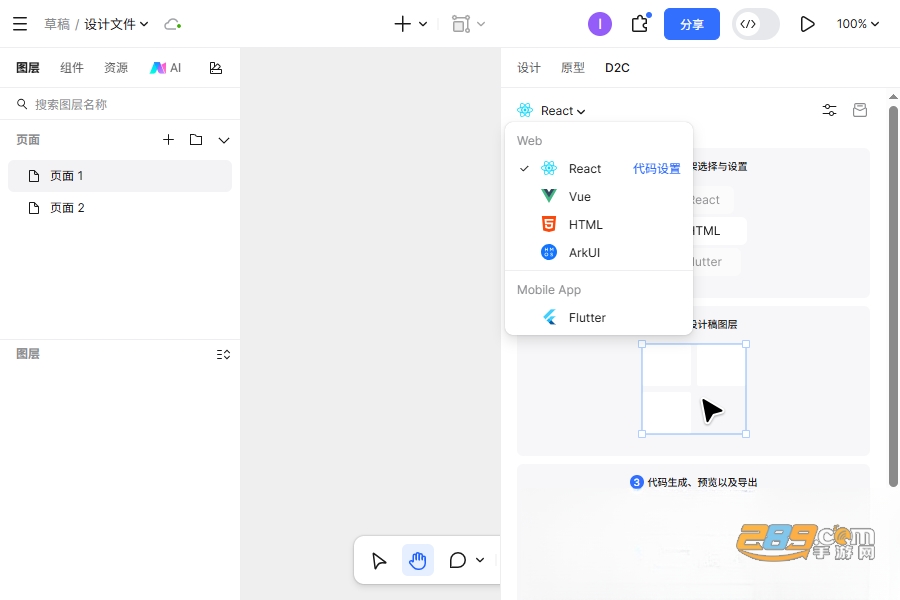Image resolution: width=900 pixels, height=600 pixels.
Task: Select the frame tool icon
Action: pyautogui.click(x=461, y=24)
